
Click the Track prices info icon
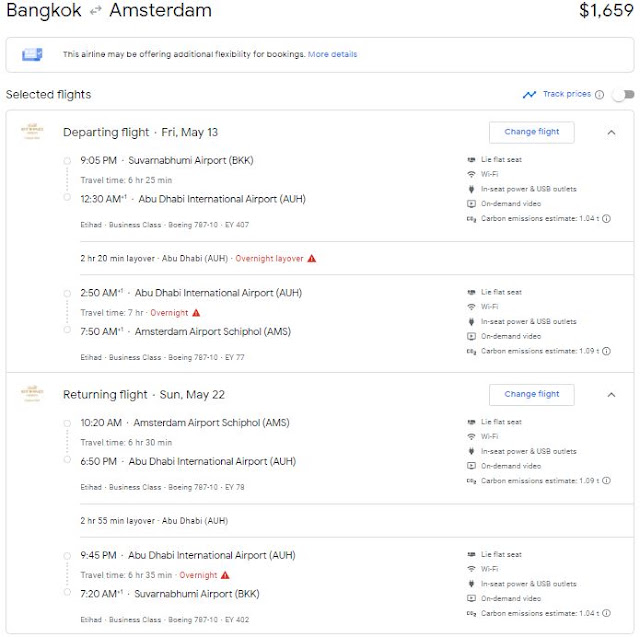[599, 95]
